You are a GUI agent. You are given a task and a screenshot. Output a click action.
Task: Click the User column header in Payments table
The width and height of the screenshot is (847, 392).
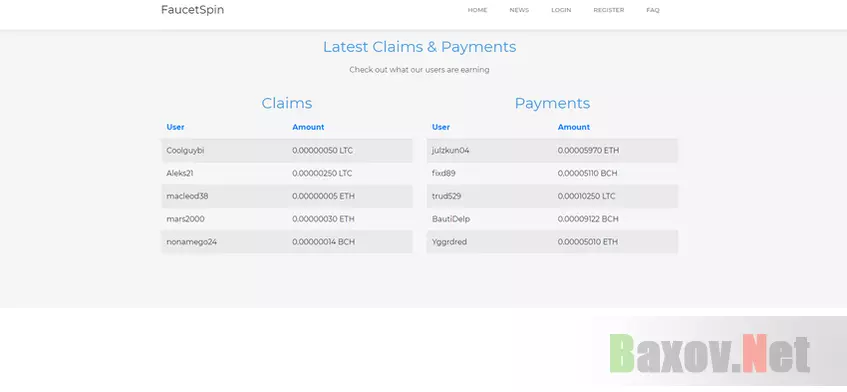441,127
